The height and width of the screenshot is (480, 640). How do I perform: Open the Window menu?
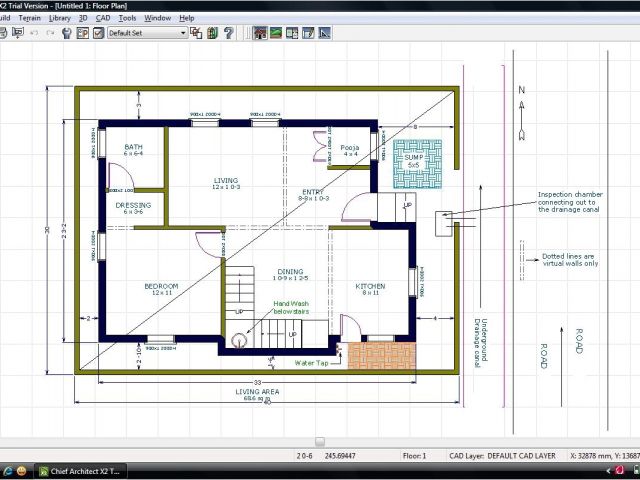(x=157, y=18)
